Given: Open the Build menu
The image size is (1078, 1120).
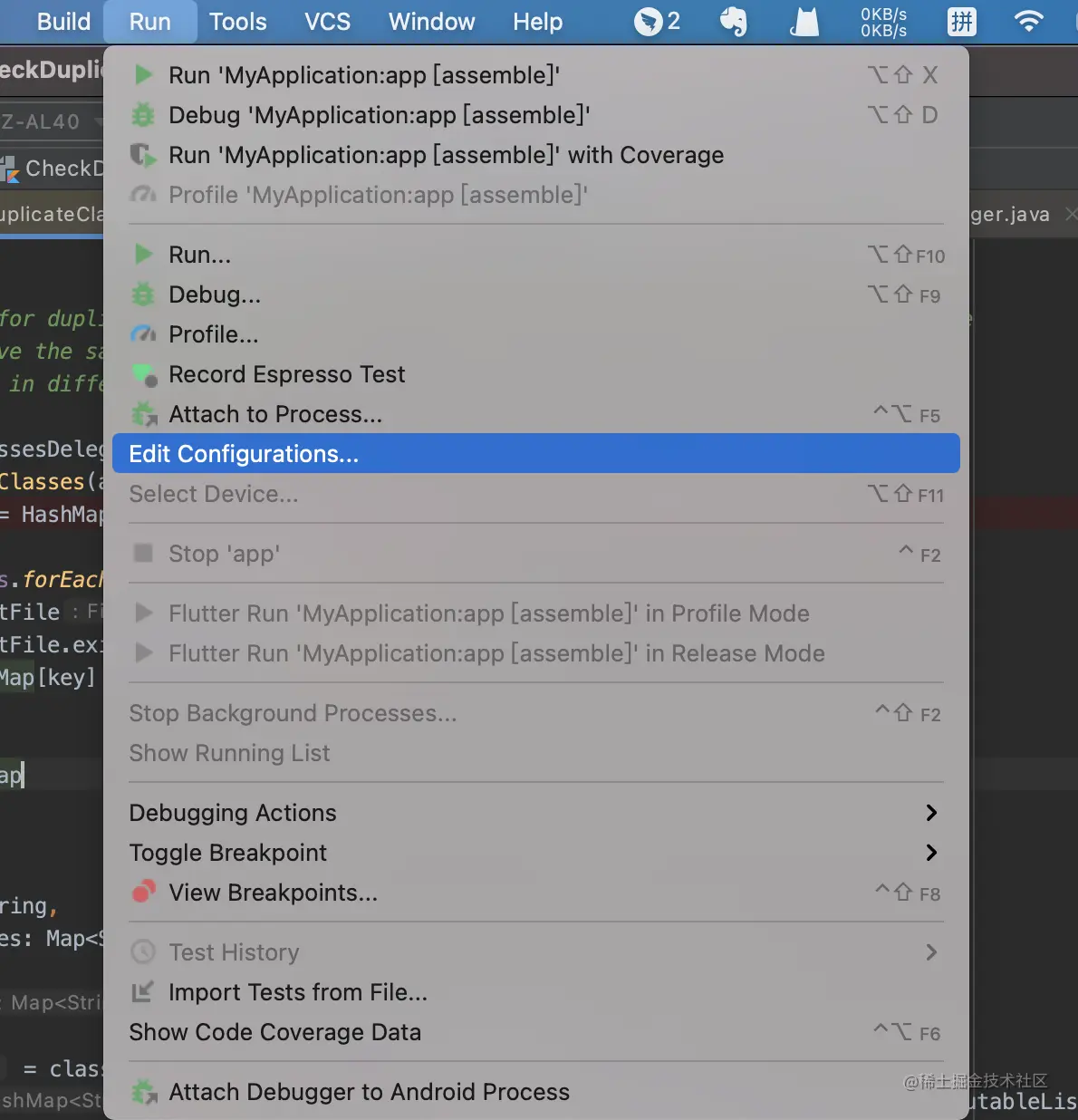Looking at the screenshot, I should [x=63, y=22].
